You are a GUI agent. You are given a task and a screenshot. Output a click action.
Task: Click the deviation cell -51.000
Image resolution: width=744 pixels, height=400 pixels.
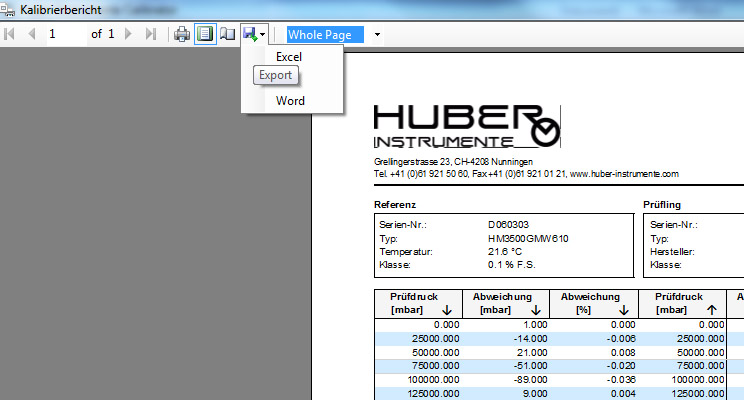coord(530,366)
